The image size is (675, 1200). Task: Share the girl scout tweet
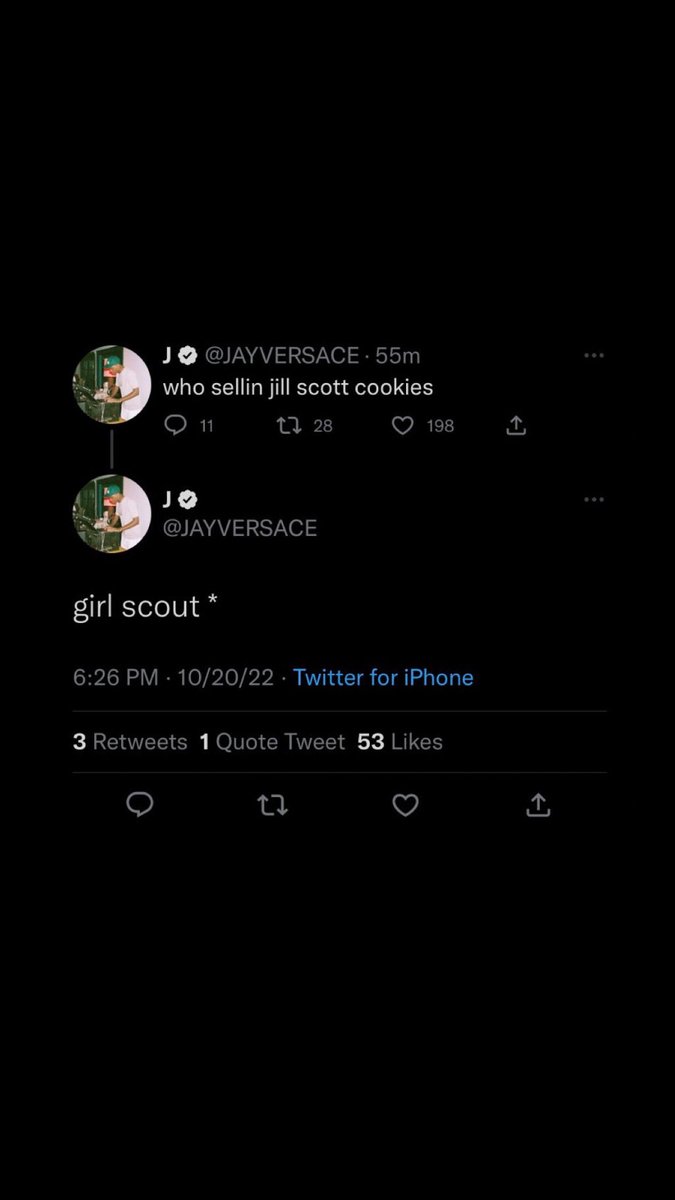[x=538, y=804]
